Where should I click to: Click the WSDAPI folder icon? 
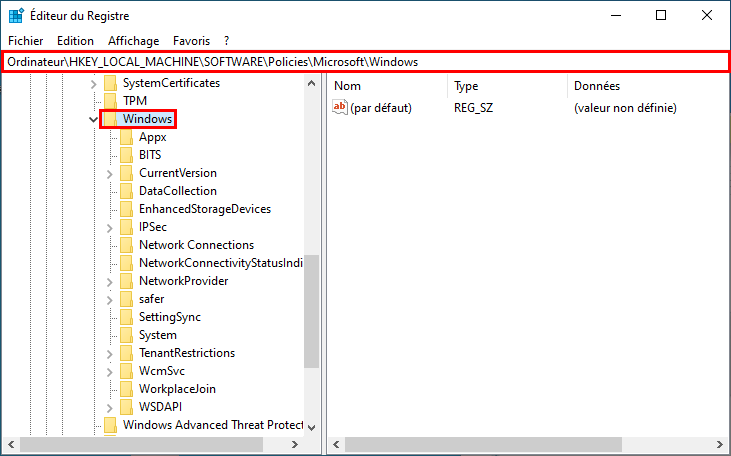(126, 407)
